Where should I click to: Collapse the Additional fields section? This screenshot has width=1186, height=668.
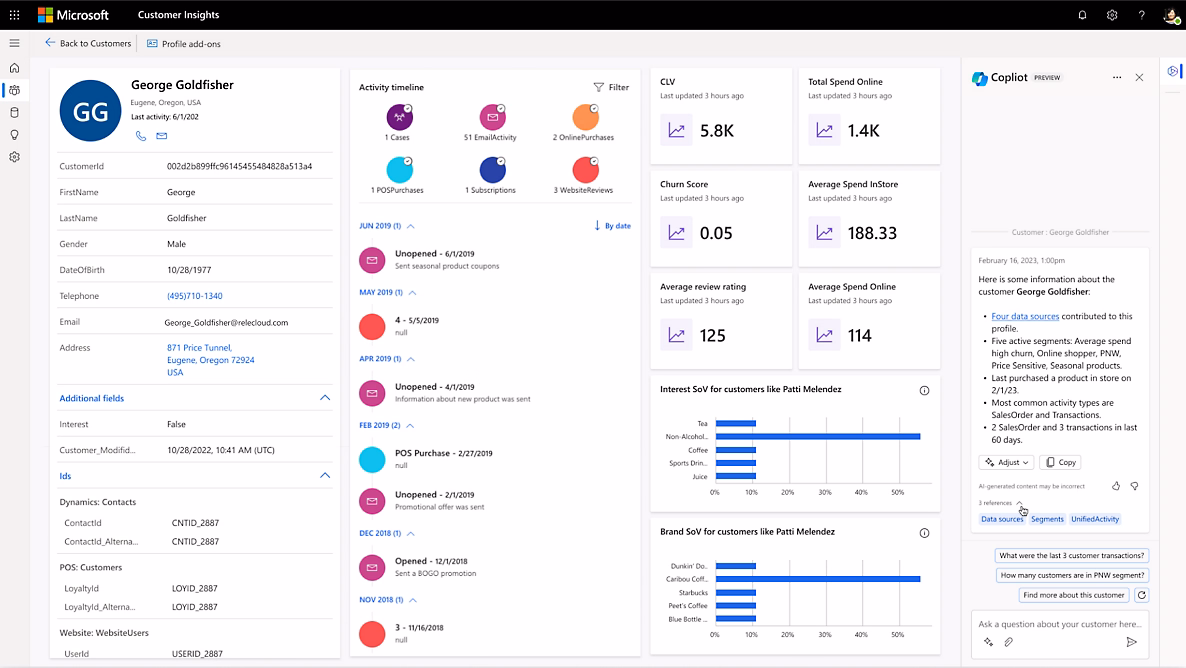click(x=324, y=397)
